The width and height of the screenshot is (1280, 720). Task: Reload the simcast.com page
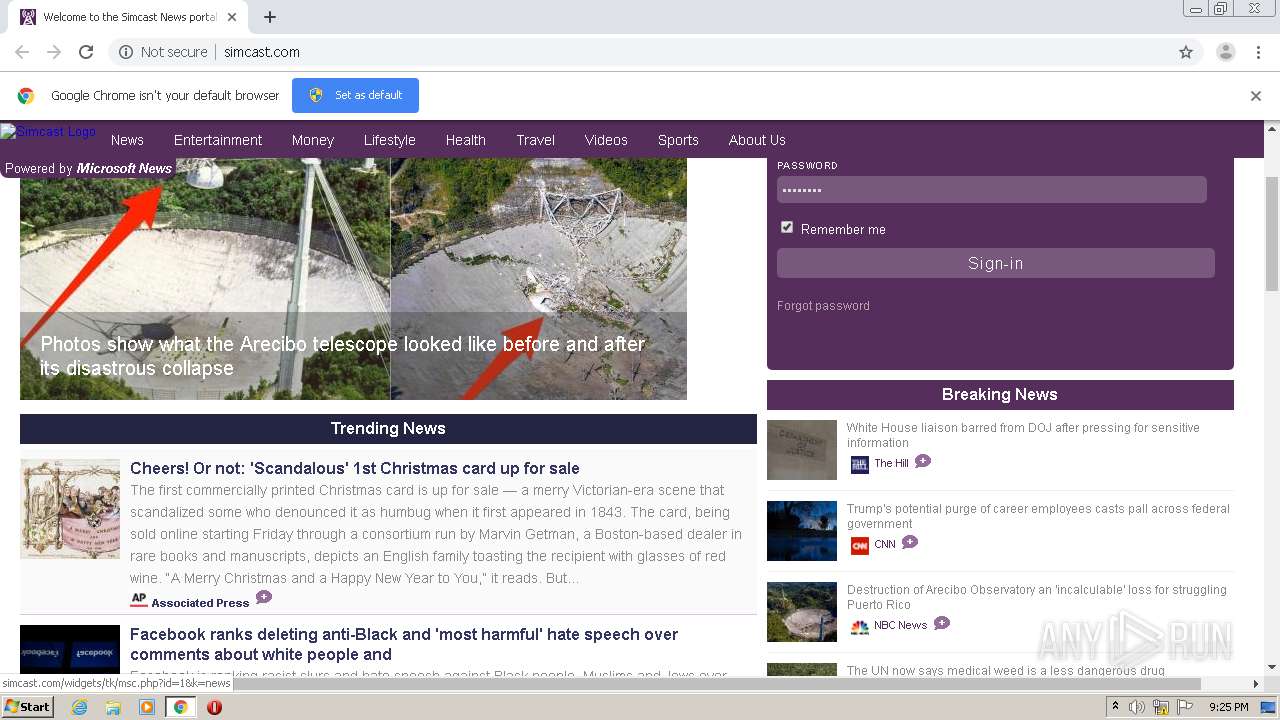(86, 52)
